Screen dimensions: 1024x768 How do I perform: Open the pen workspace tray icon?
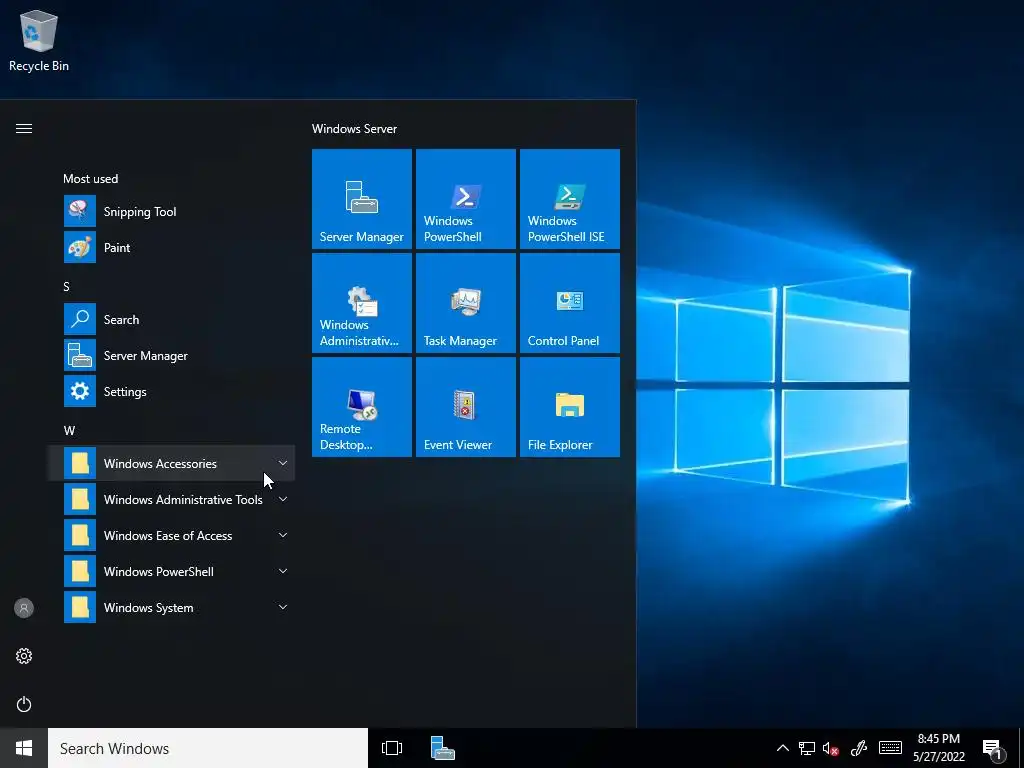(x=859, y=748)
